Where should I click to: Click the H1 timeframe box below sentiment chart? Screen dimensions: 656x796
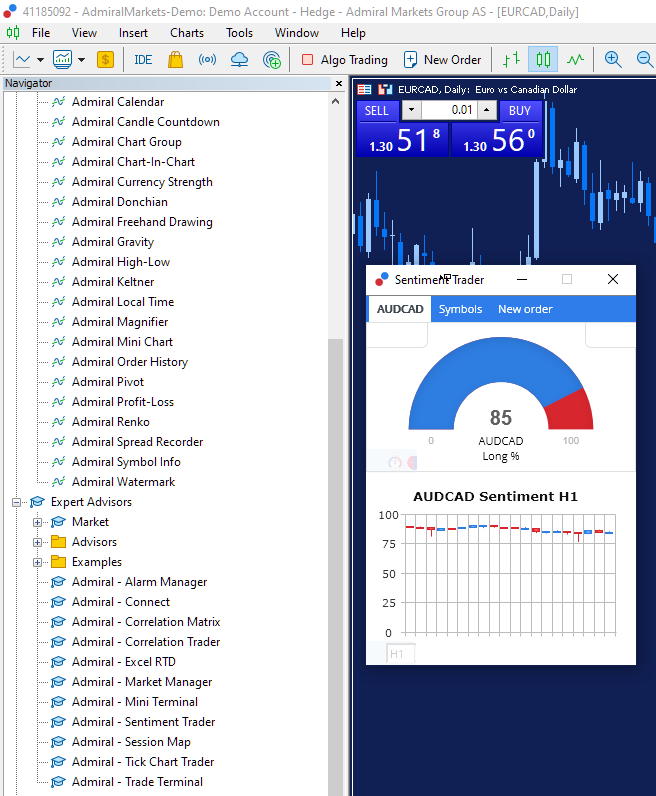(x=401, y=654)
